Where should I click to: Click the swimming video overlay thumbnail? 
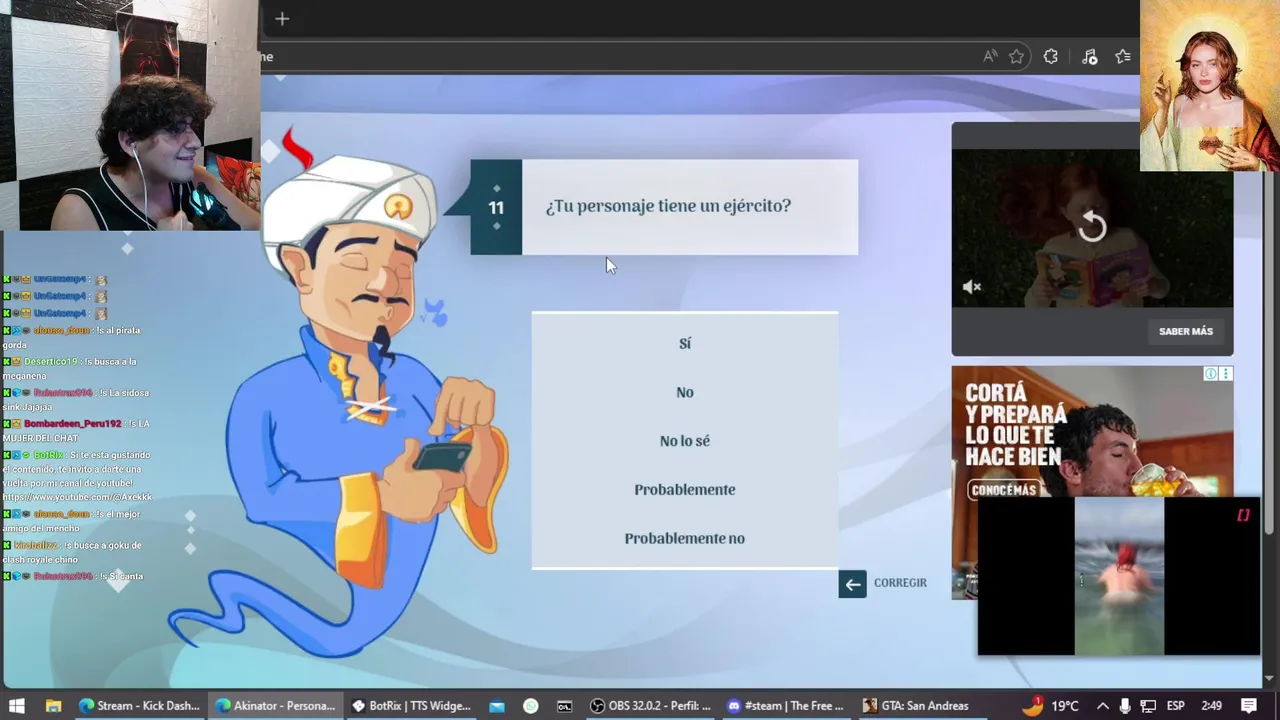click(1119, 576)
